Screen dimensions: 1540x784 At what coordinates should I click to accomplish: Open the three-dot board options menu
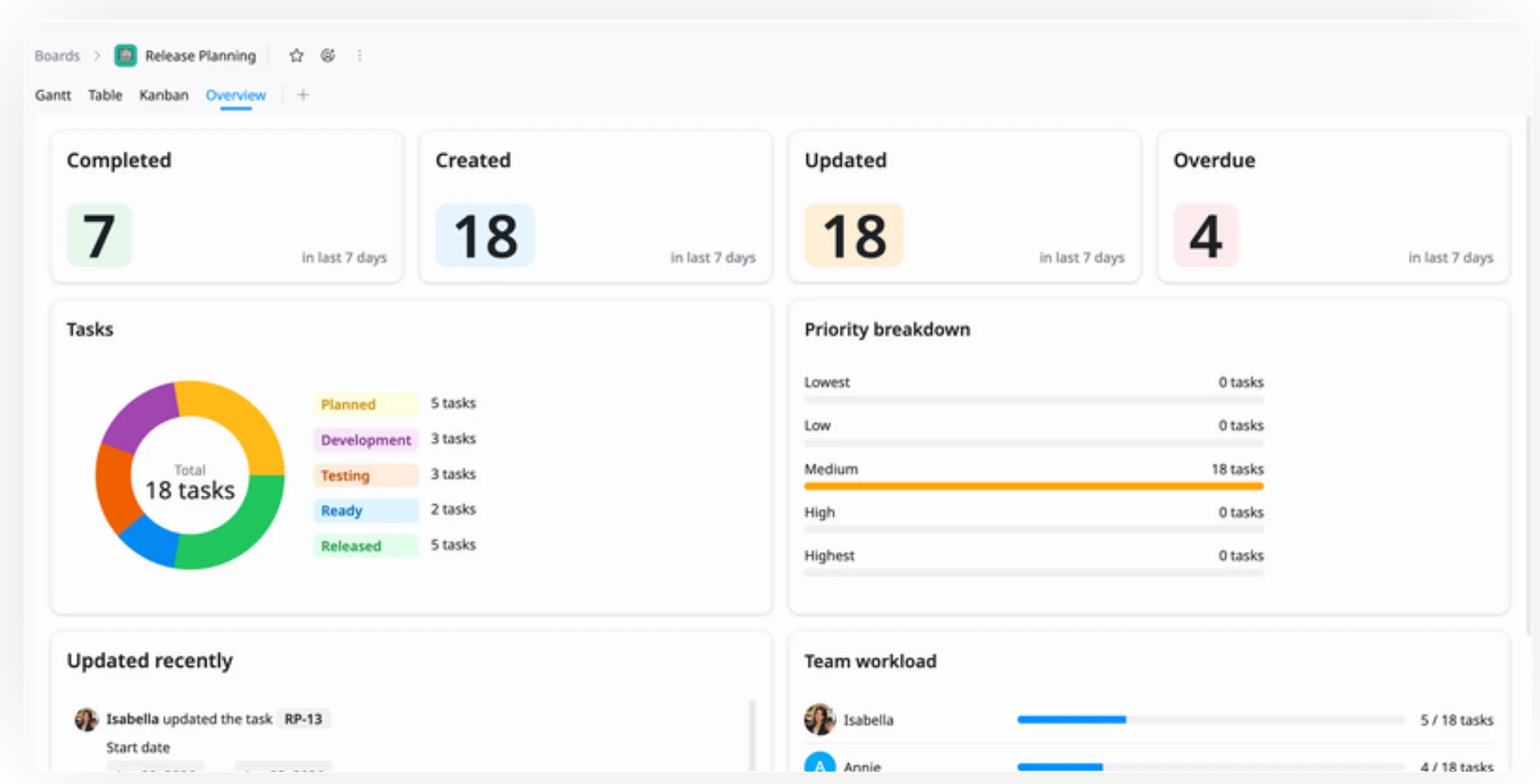click(359, 56)
